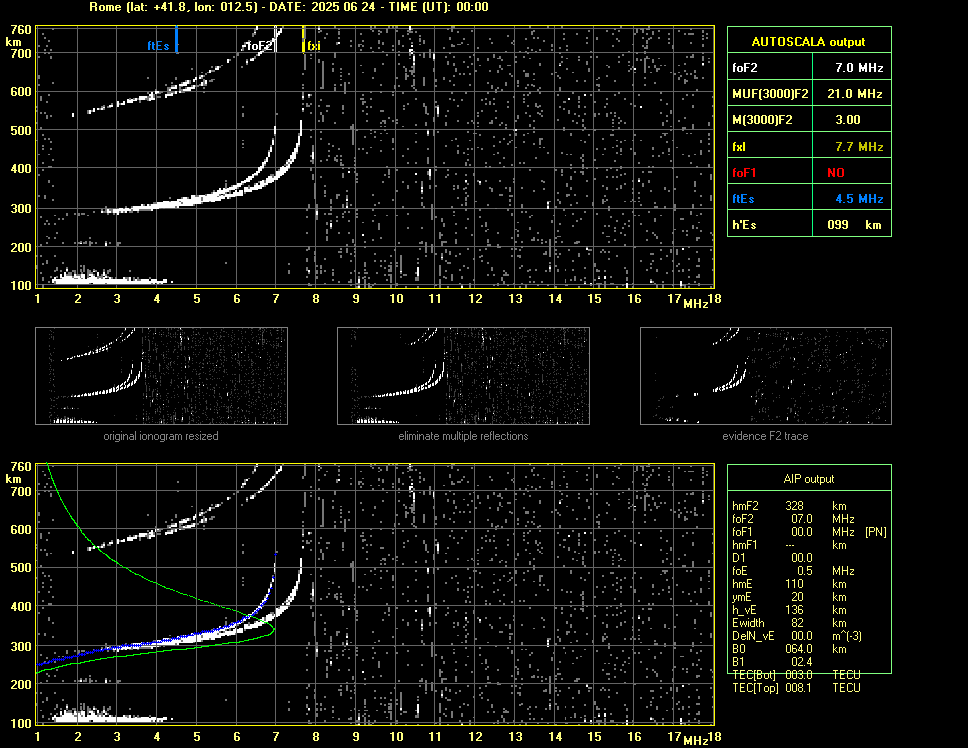
Task: Select the hmE 110 km row
Action: [x=789, y=584]
